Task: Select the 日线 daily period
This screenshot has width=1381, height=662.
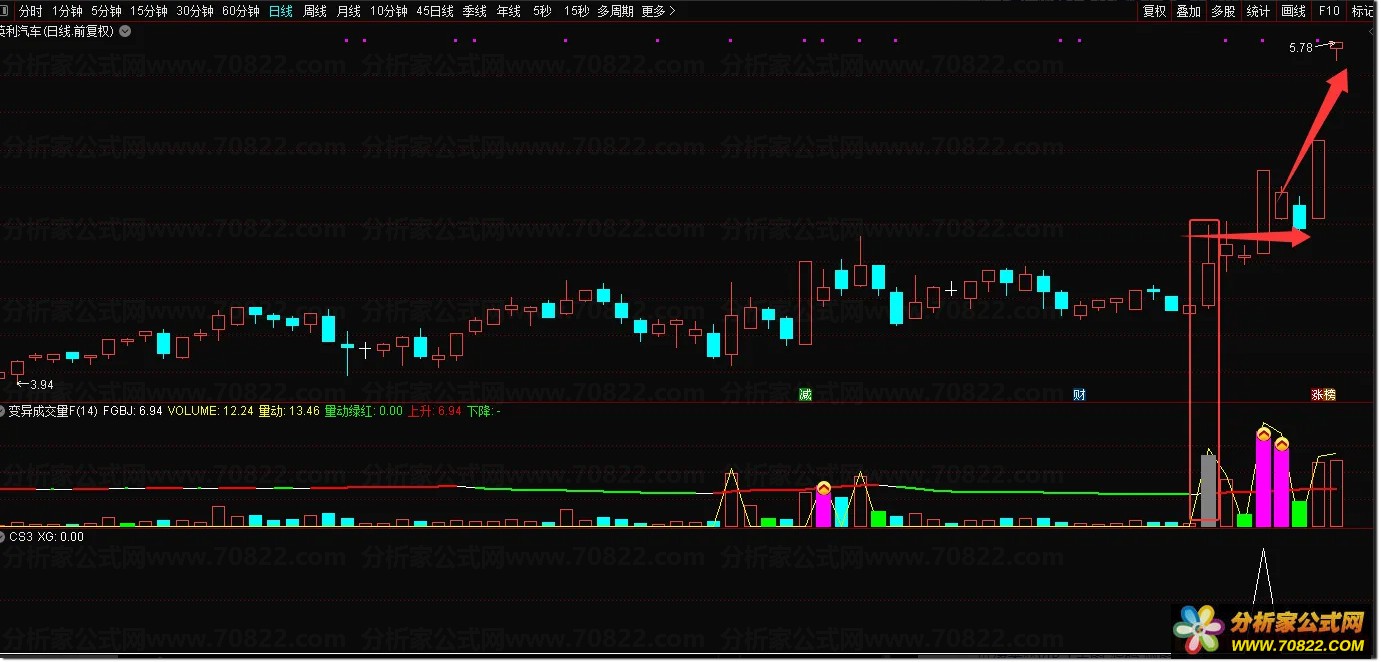Action: 281,11
